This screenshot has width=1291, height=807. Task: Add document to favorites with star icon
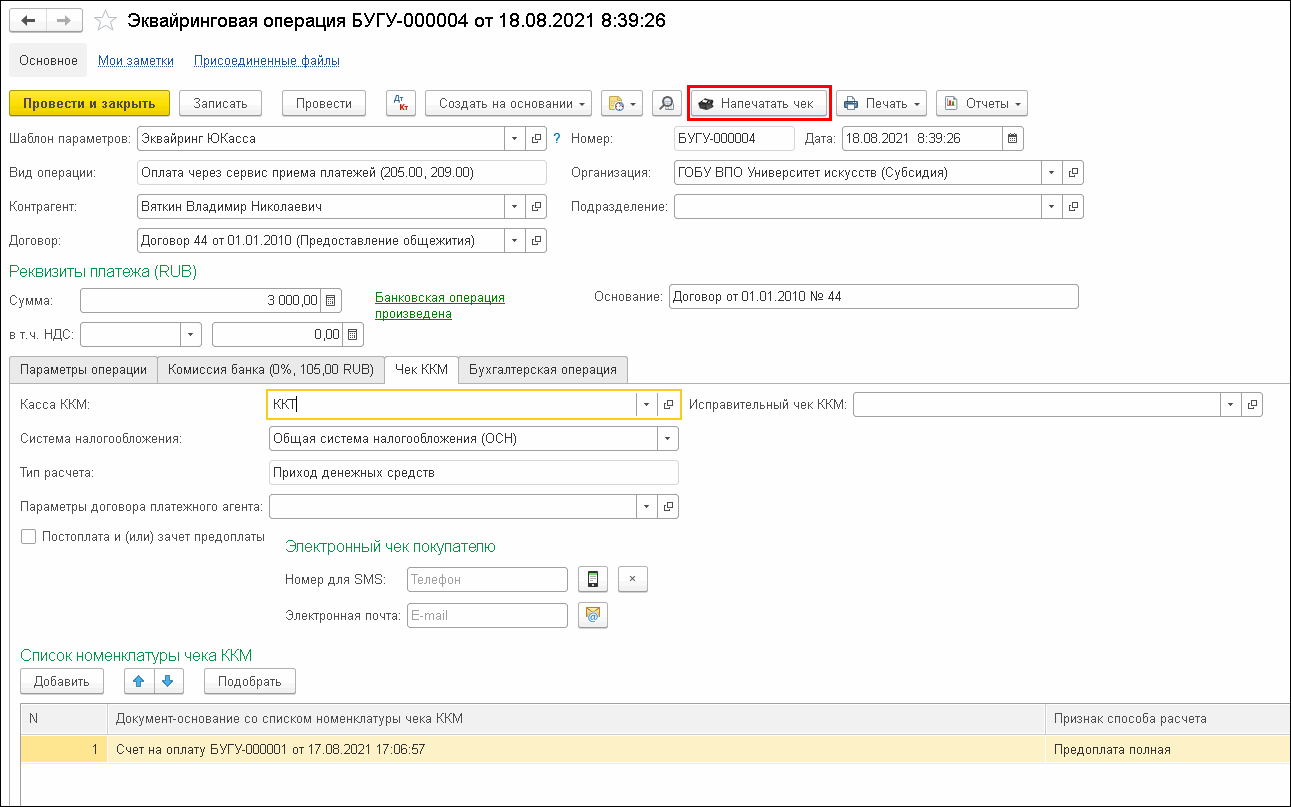(x=103, y=20)
